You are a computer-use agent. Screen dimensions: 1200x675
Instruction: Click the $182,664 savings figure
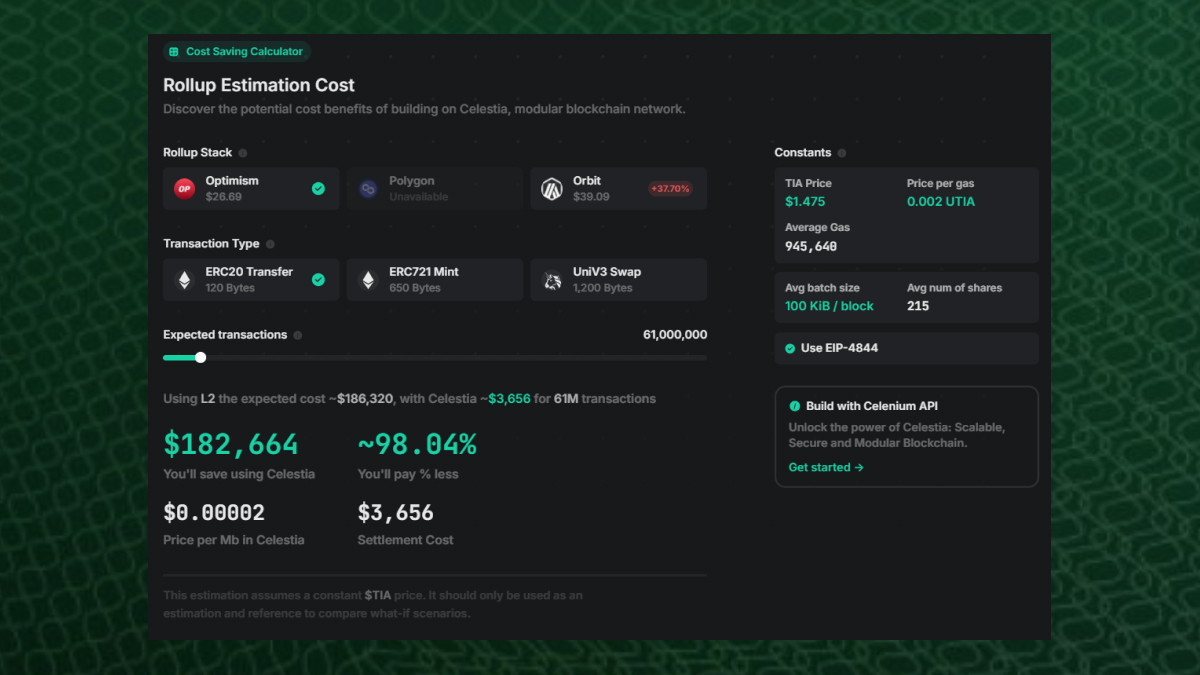231,444
